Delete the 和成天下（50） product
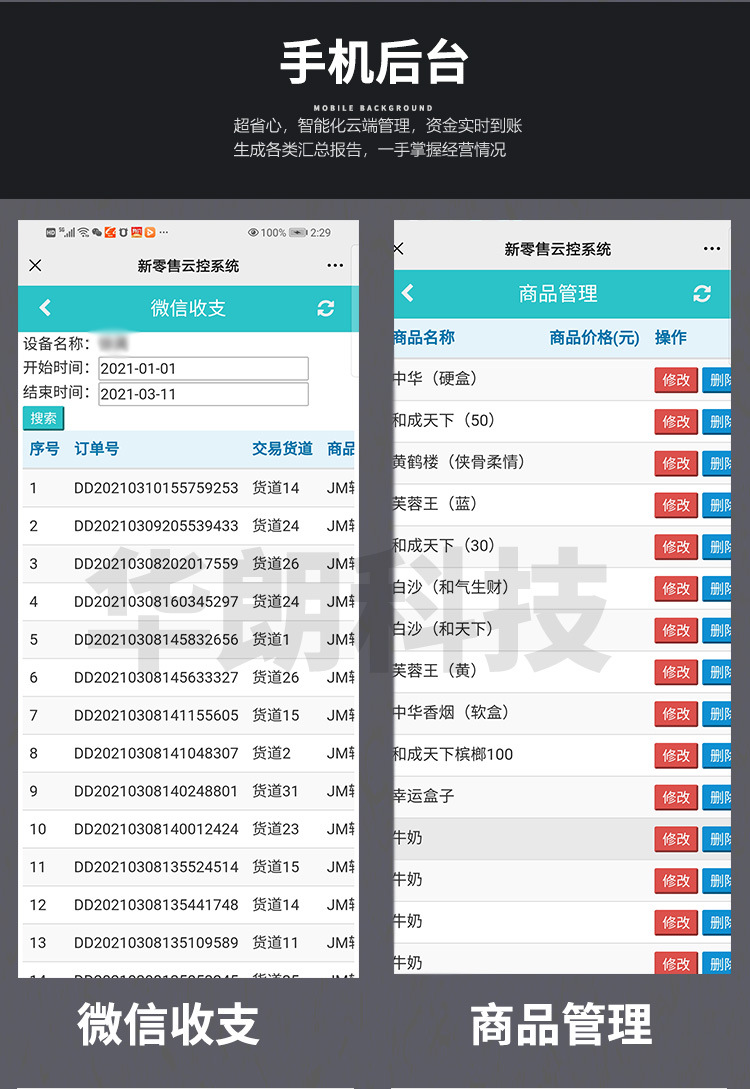 coord(717,422)
